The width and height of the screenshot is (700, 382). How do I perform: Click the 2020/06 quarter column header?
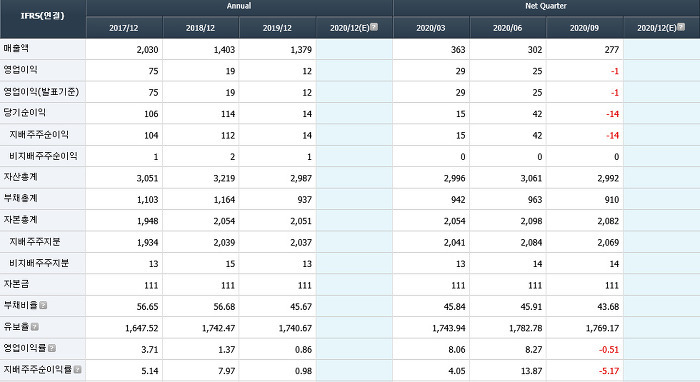click(x=508, y=28)
